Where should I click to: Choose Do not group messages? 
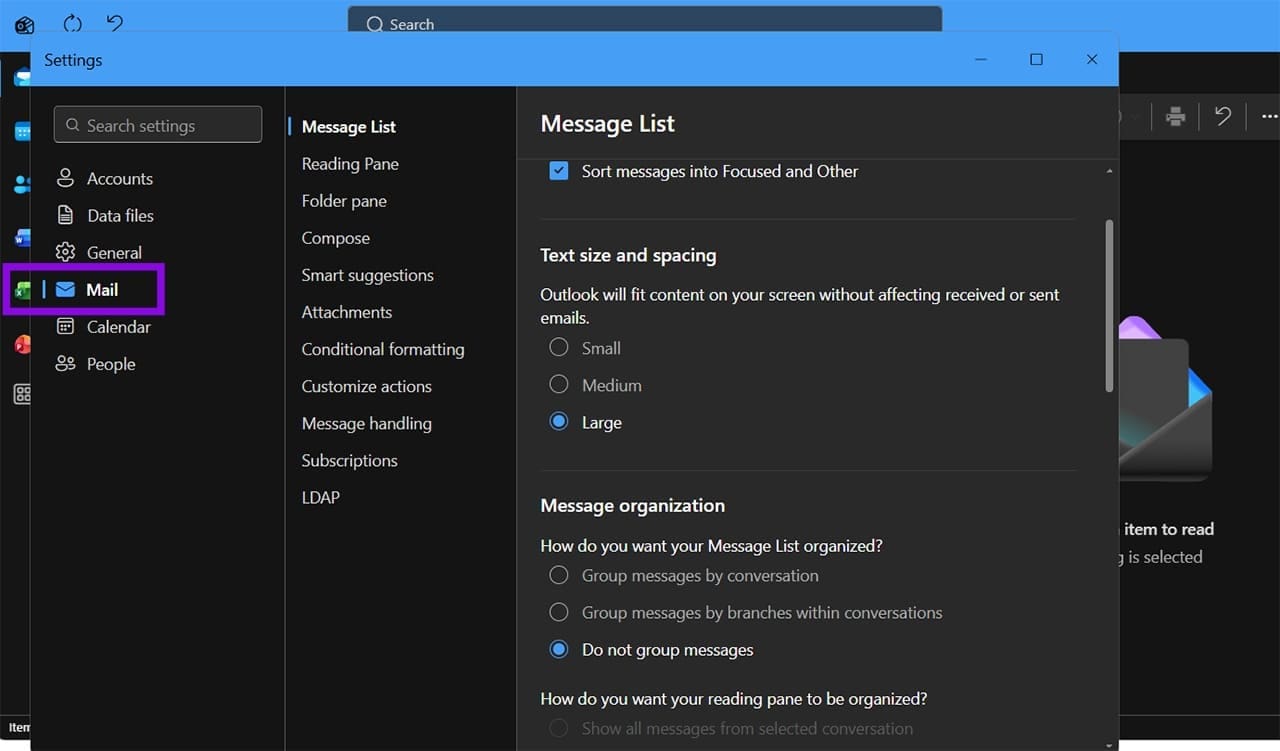coord(559,649)
